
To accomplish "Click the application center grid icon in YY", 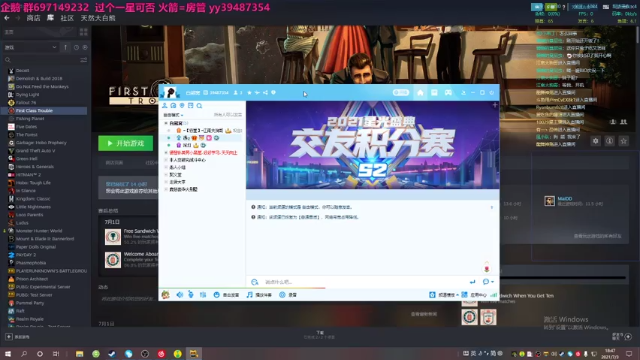I will [x=464, y=295].
